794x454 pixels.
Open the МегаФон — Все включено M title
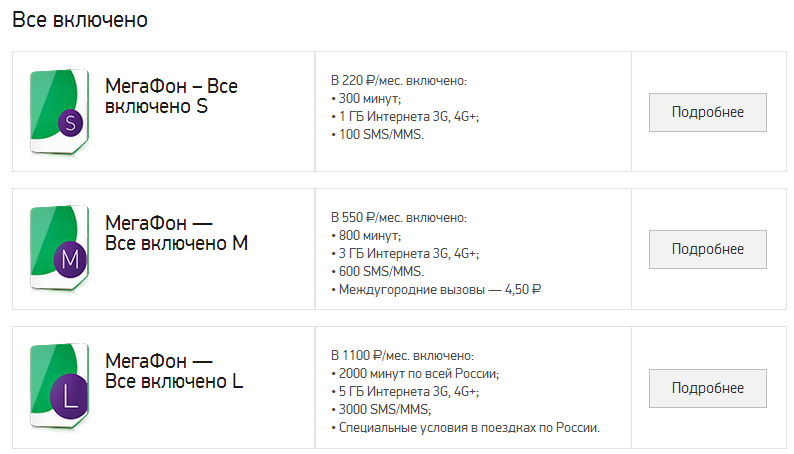(x=176, y=233)
